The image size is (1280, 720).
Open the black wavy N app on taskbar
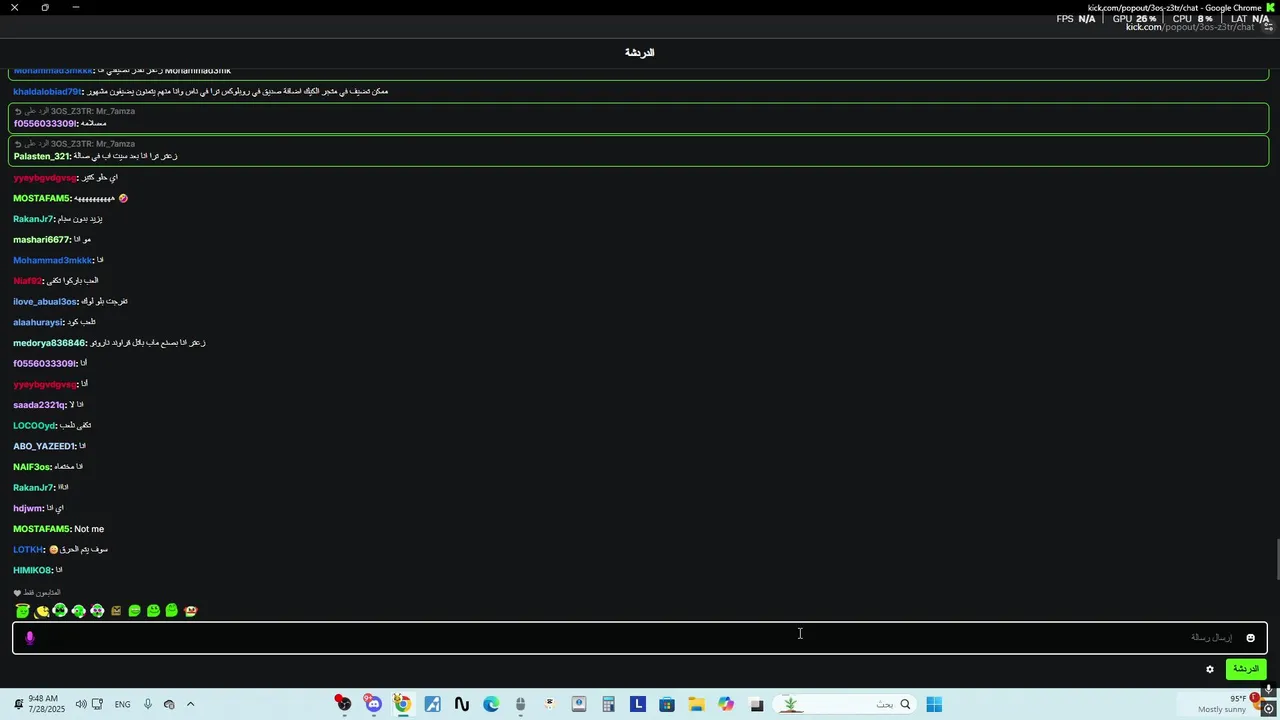pos(461,704)
